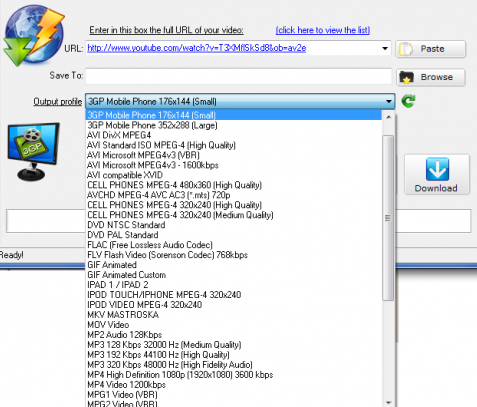The image size is (477, 407).
Task: Pick AVI Microsoft MPEG4v3 - 1600kbps
Action: click(x=234, y=165)
